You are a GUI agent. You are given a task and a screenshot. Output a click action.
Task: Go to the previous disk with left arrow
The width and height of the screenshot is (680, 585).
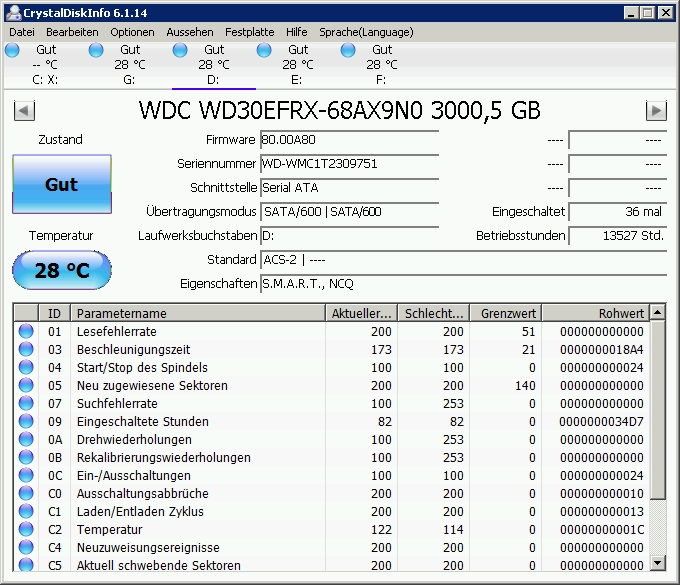[x=24, y=111]
